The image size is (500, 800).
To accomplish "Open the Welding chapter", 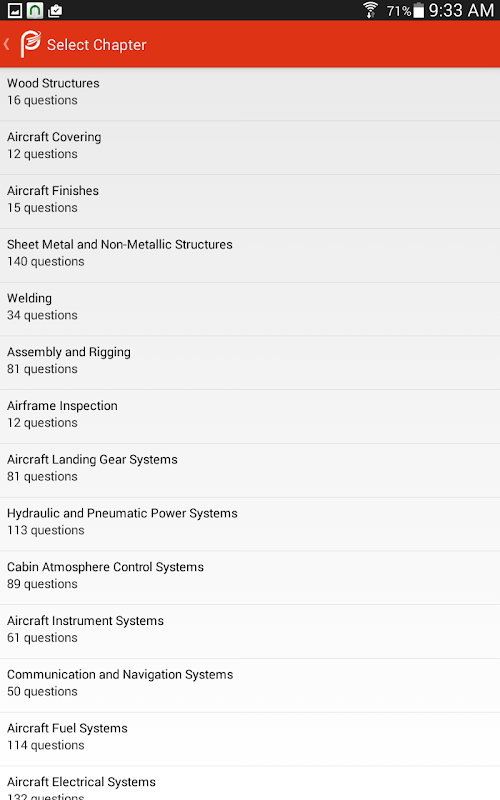I will click(250, 309).
